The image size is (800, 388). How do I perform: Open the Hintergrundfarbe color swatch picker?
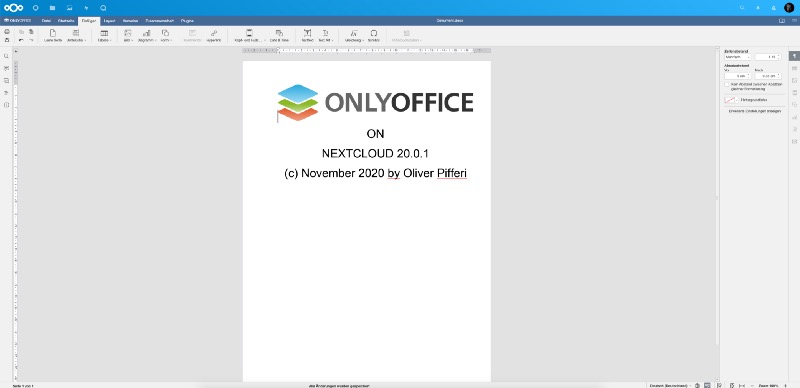(730, 100)
